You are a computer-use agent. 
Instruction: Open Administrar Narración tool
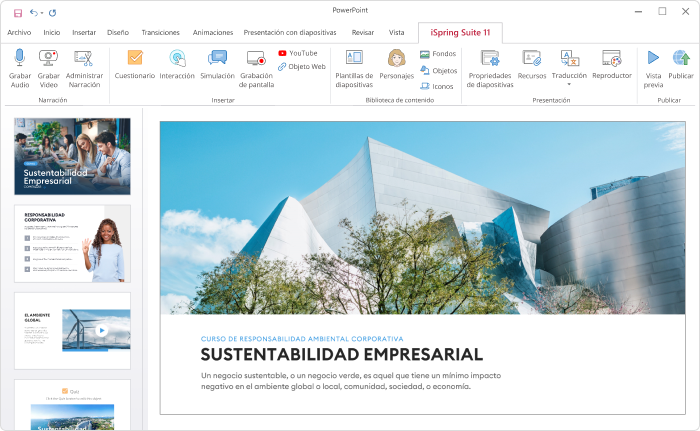(84, 68)
